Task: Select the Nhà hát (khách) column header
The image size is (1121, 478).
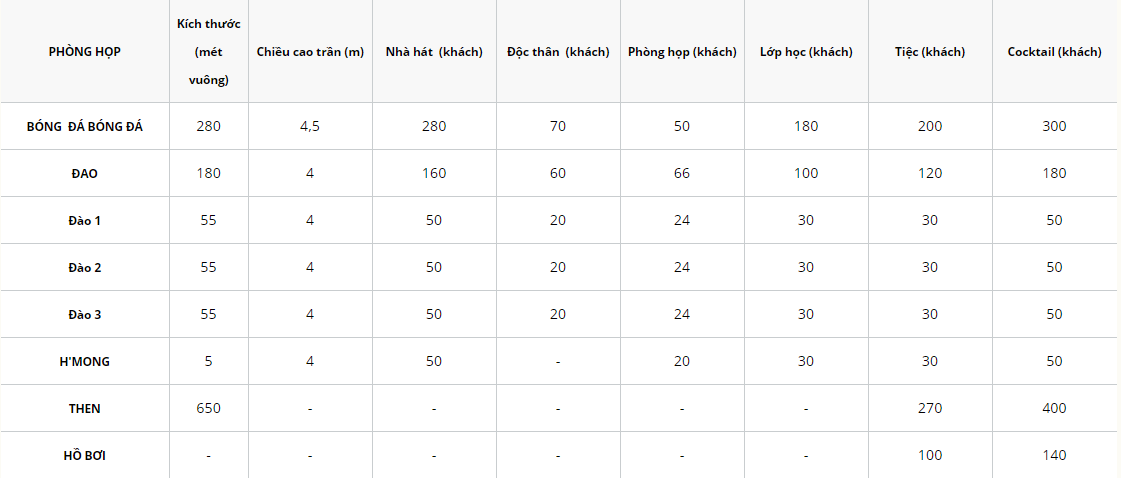Action: 434,52
